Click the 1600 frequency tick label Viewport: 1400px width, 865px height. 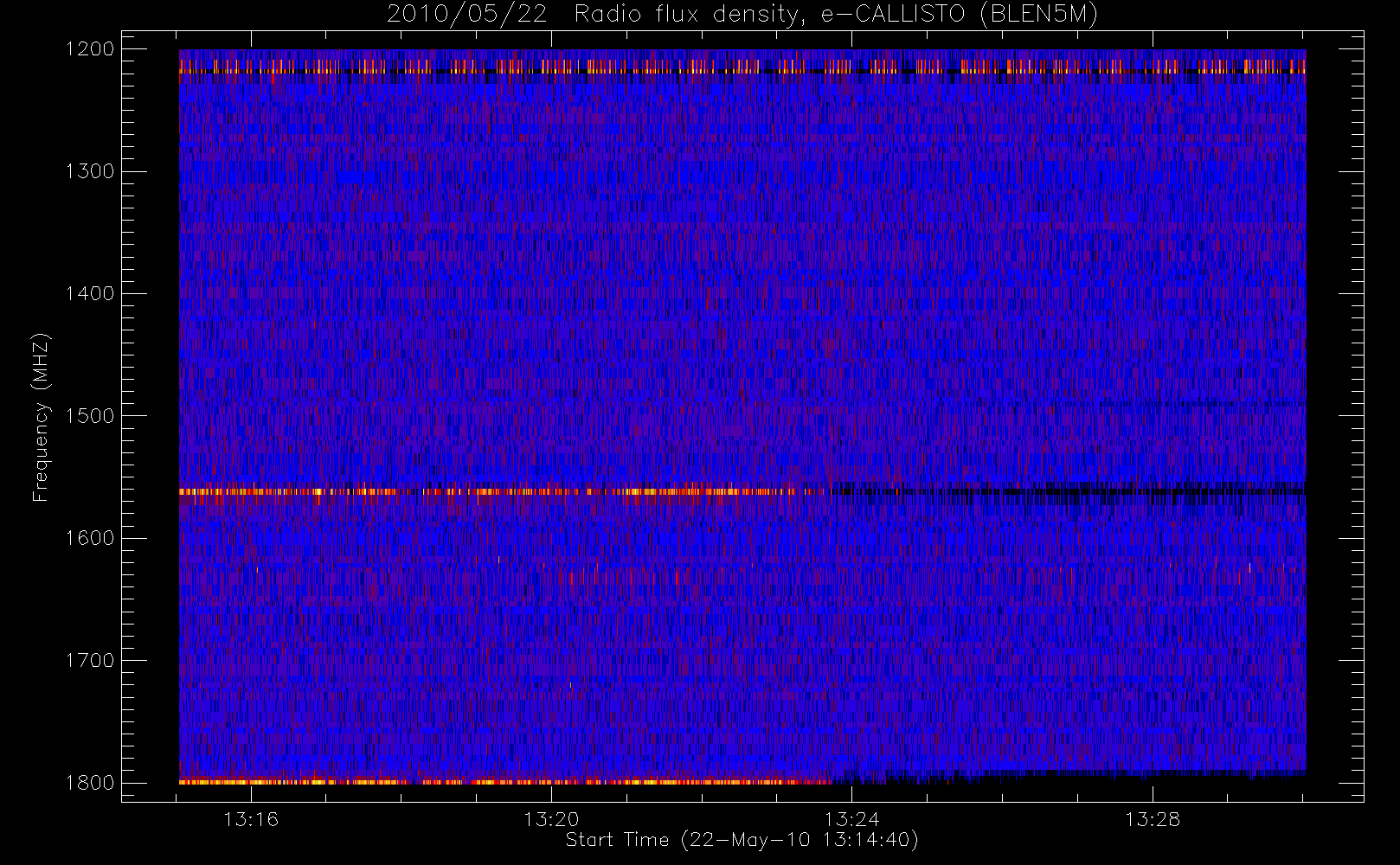click(91, 538)
